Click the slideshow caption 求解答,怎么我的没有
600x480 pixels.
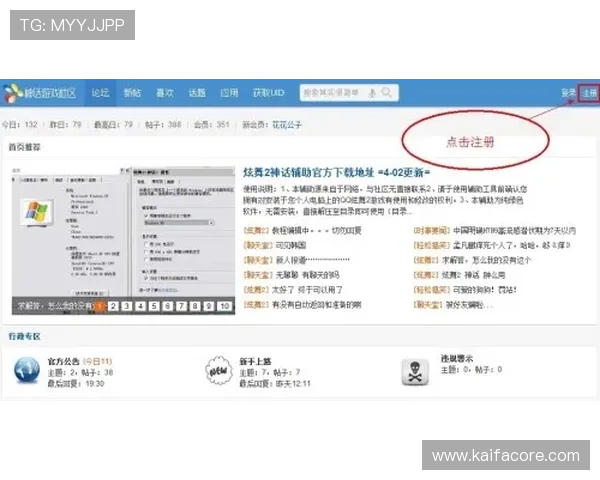pos(55,306)
